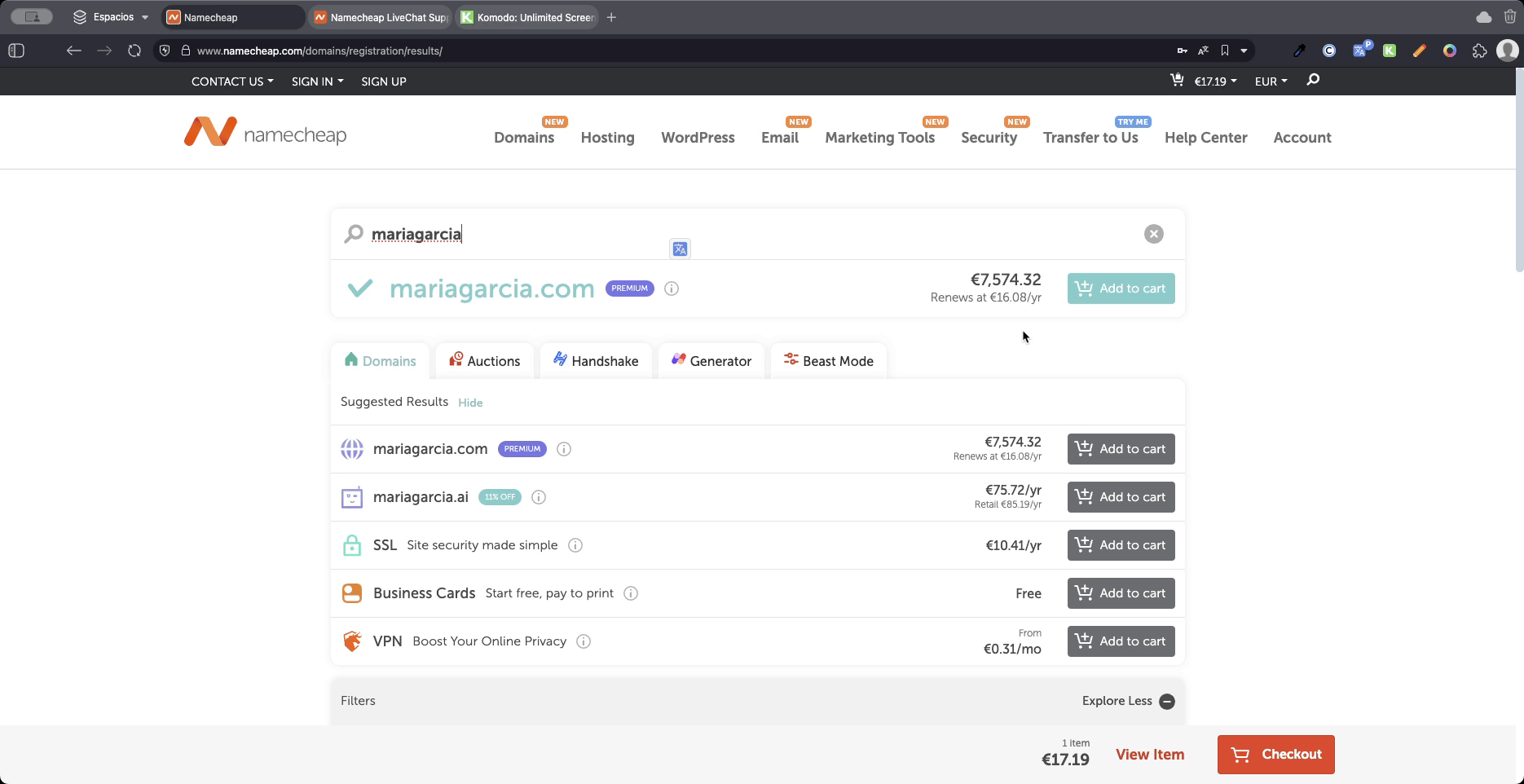Image resolution: width=1524 pixels, height=784 pixels.
Task: Click the View Item link
Action: point(1149,755)
